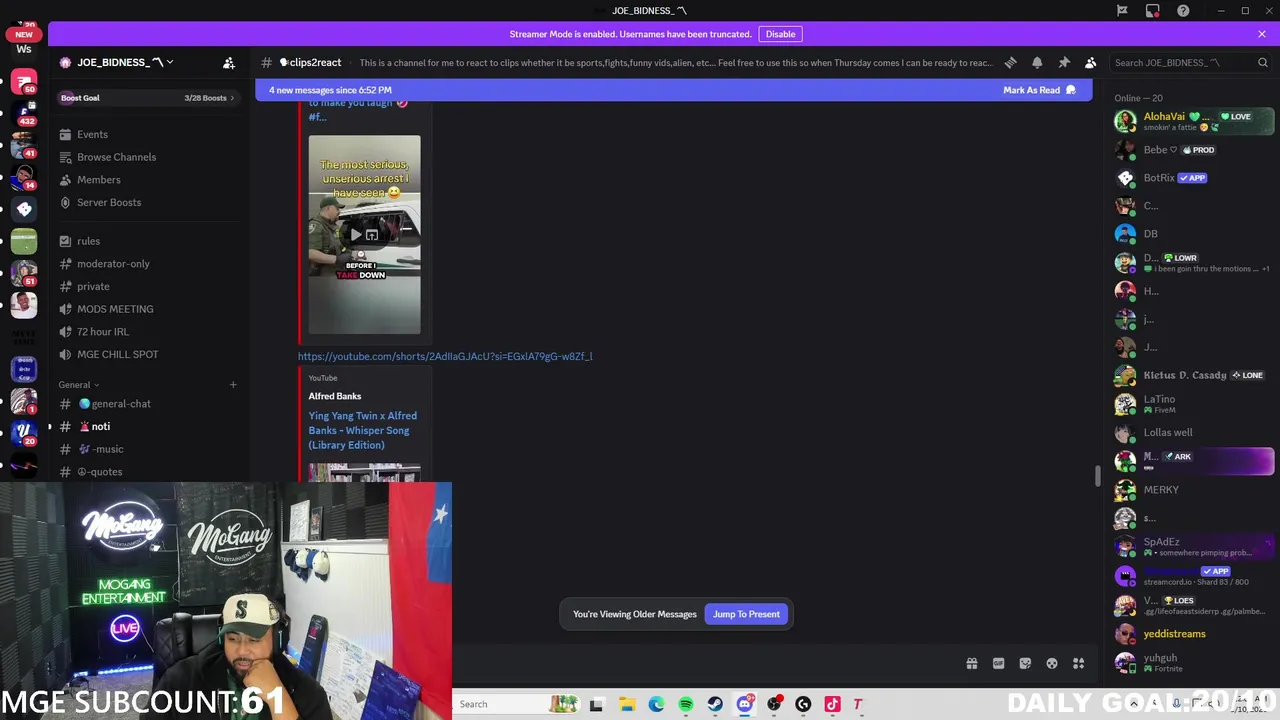Dismiss the Streamer Mode banner

pyautogui.click(x=1262, y=34)
